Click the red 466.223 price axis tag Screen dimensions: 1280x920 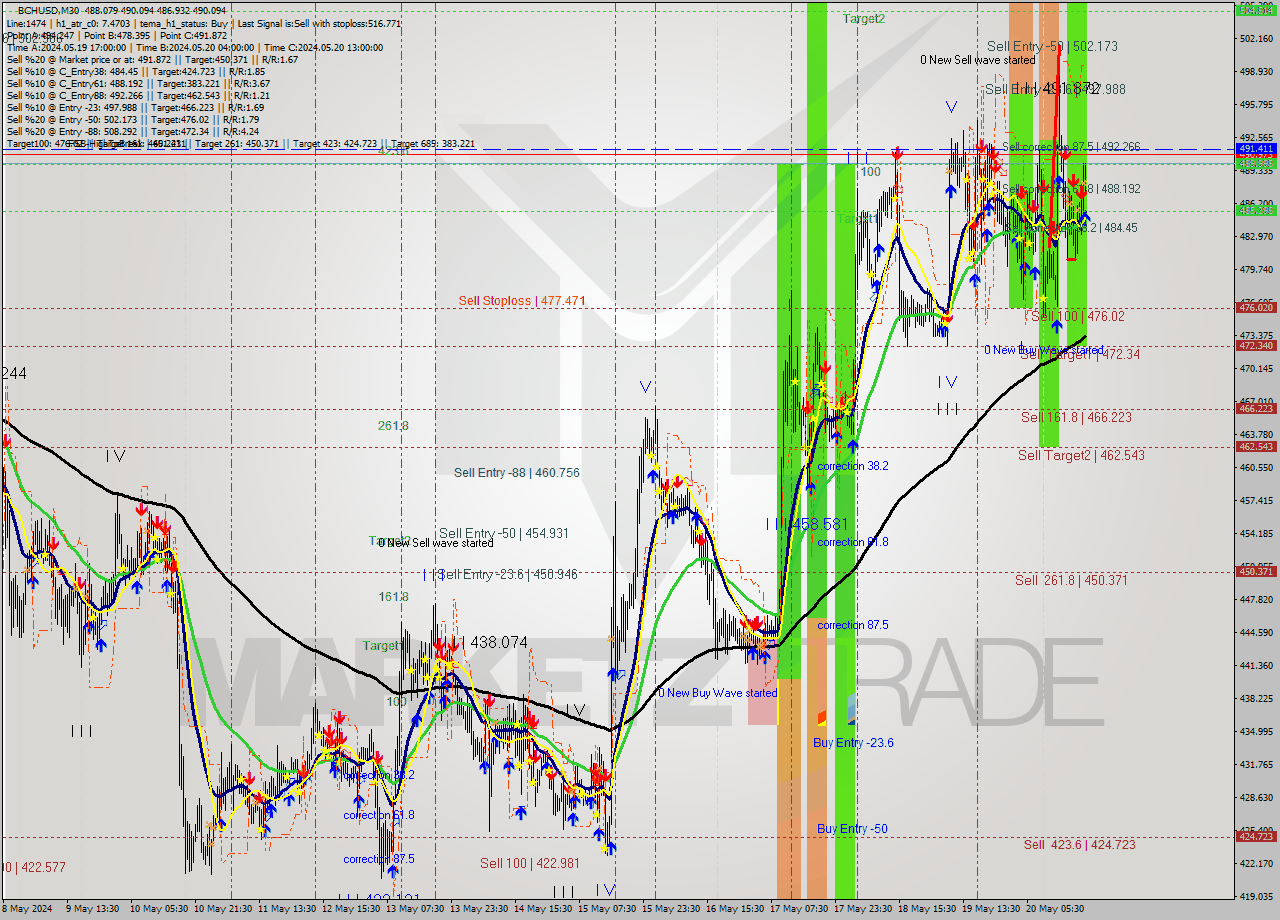[x=1256, y=408]
